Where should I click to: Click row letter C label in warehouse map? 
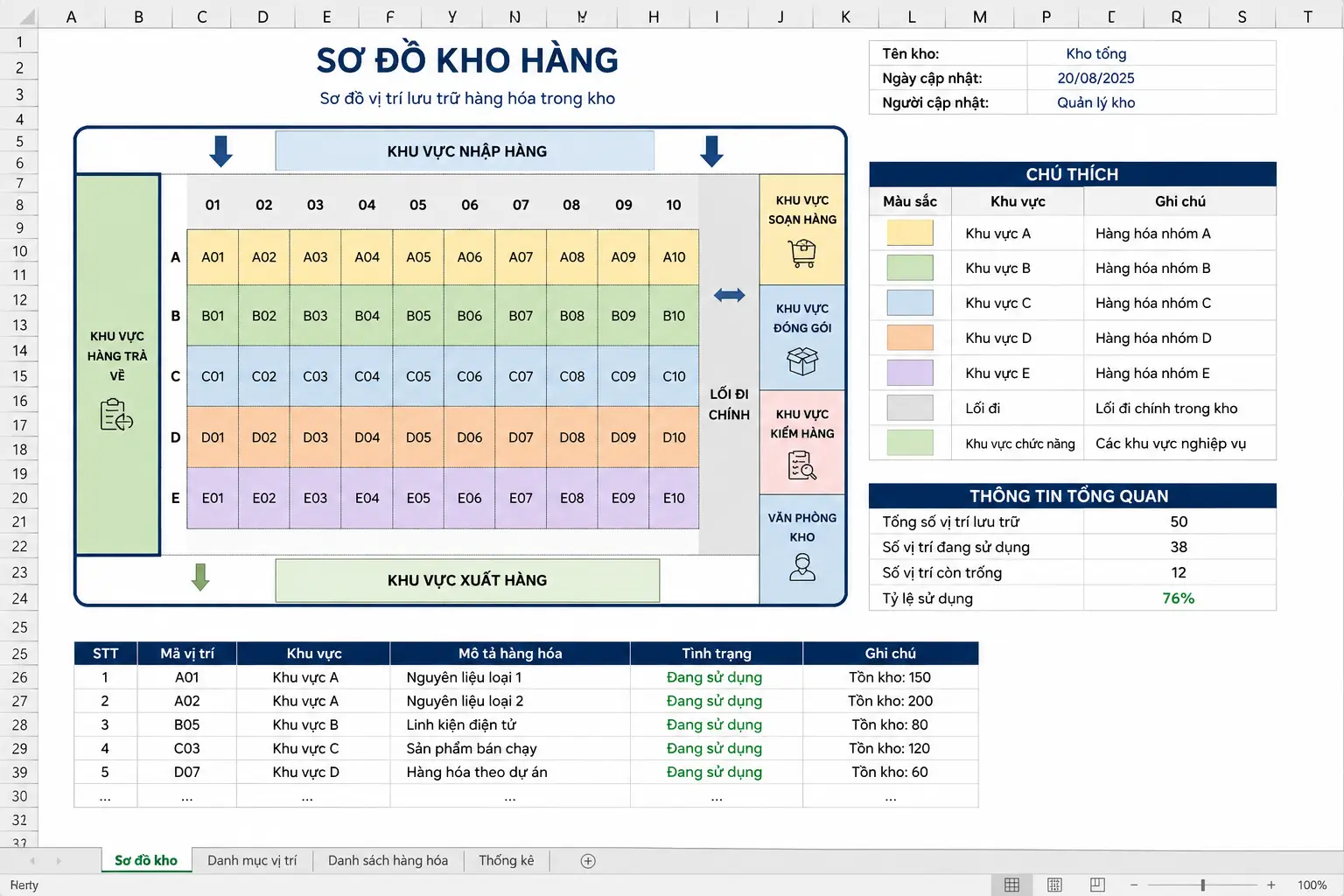coord(175,376)
